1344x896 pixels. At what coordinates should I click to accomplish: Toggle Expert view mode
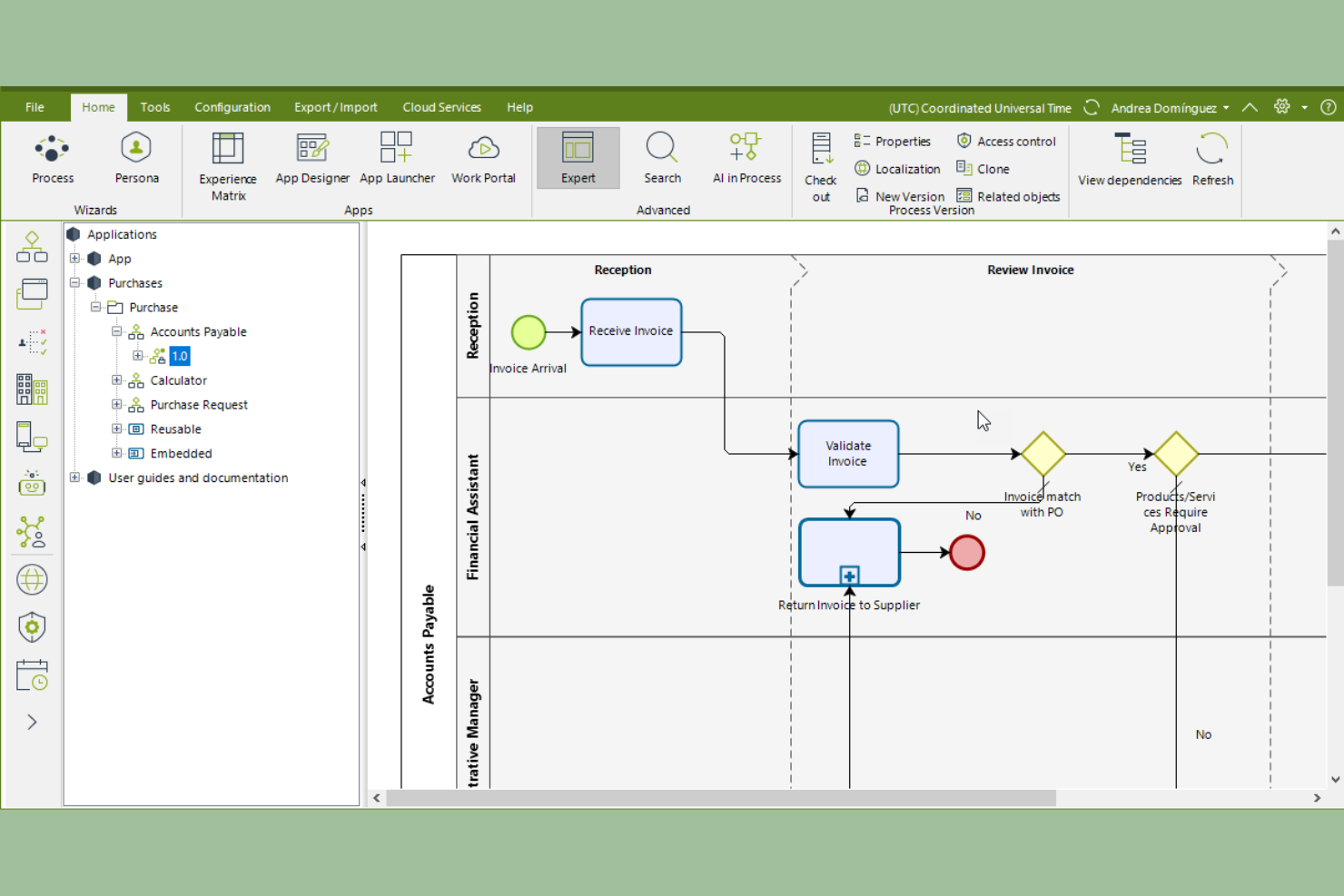578,158
